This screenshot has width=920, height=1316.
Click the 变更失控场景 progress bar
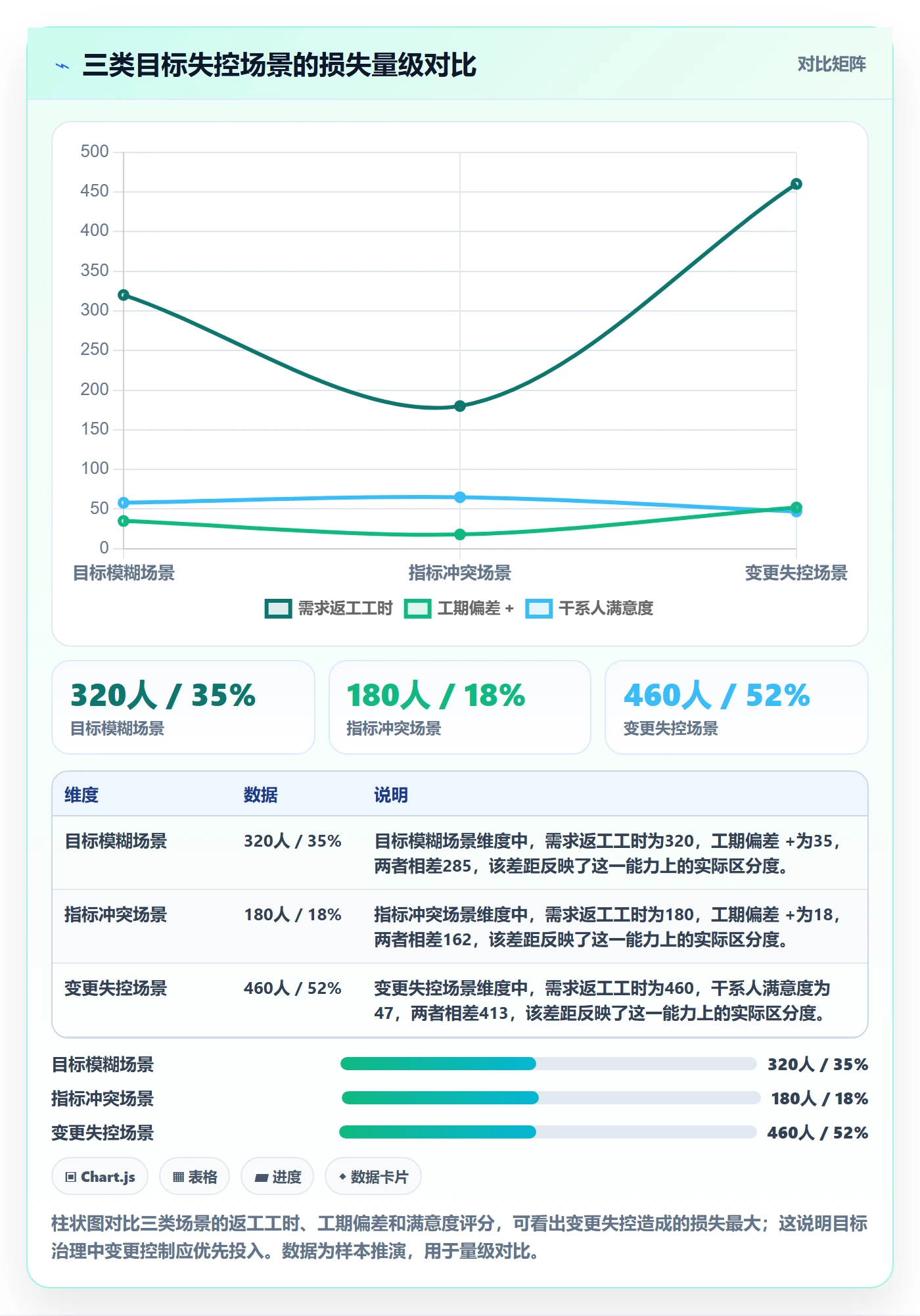click(548, 1132)
